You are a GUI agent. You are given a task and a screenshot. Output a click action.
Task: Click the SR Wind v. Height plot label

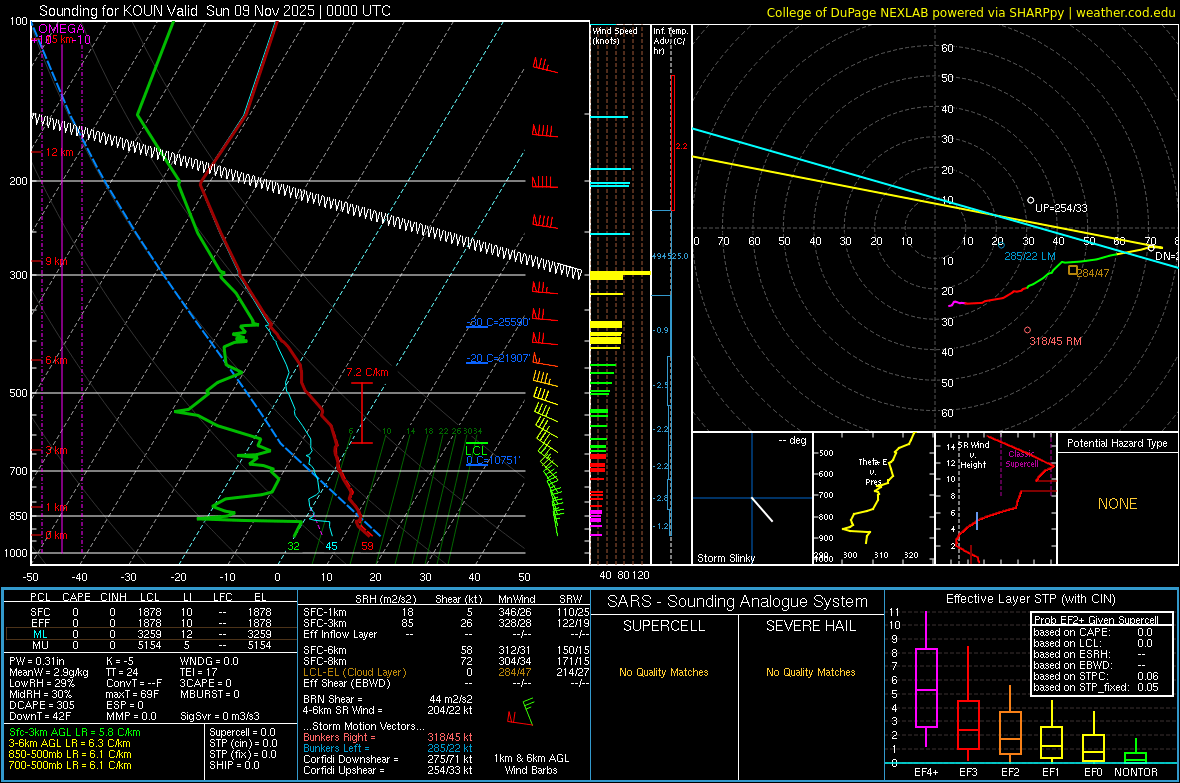point(974,455)
